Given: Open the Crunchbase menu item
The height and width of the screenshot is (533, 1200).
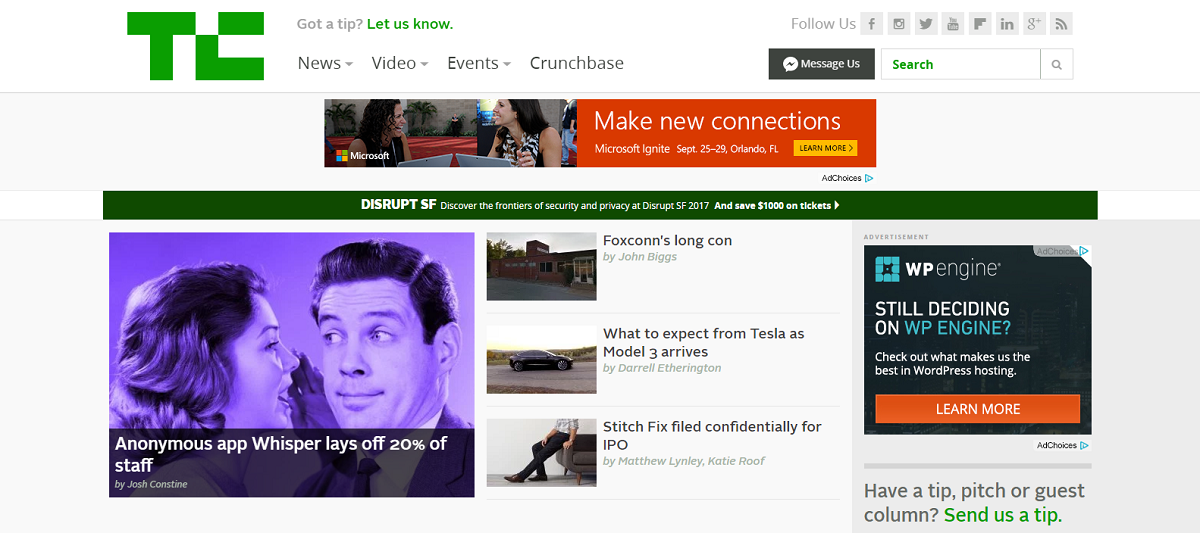Looking at the screenshot, I should (577, 63).
